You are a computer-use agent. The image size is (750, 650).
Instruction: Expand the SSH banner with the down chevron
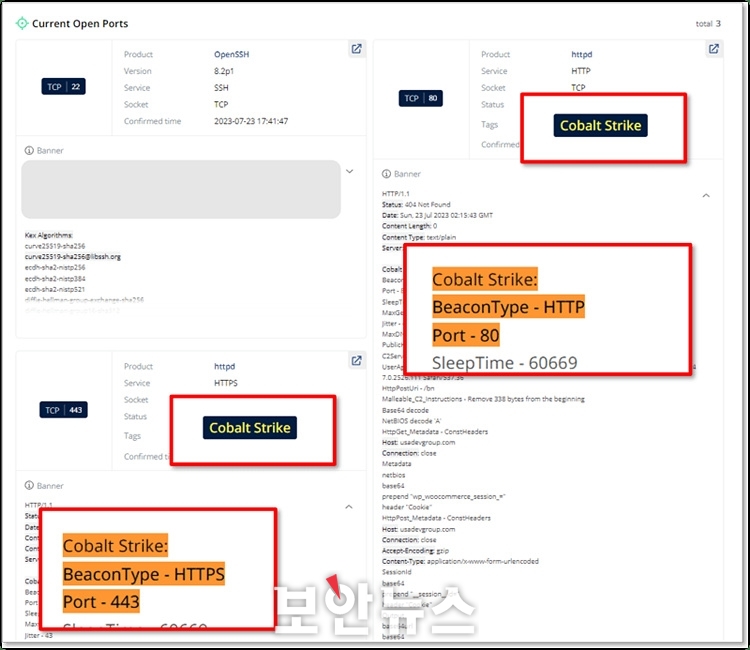click(350, 171)
